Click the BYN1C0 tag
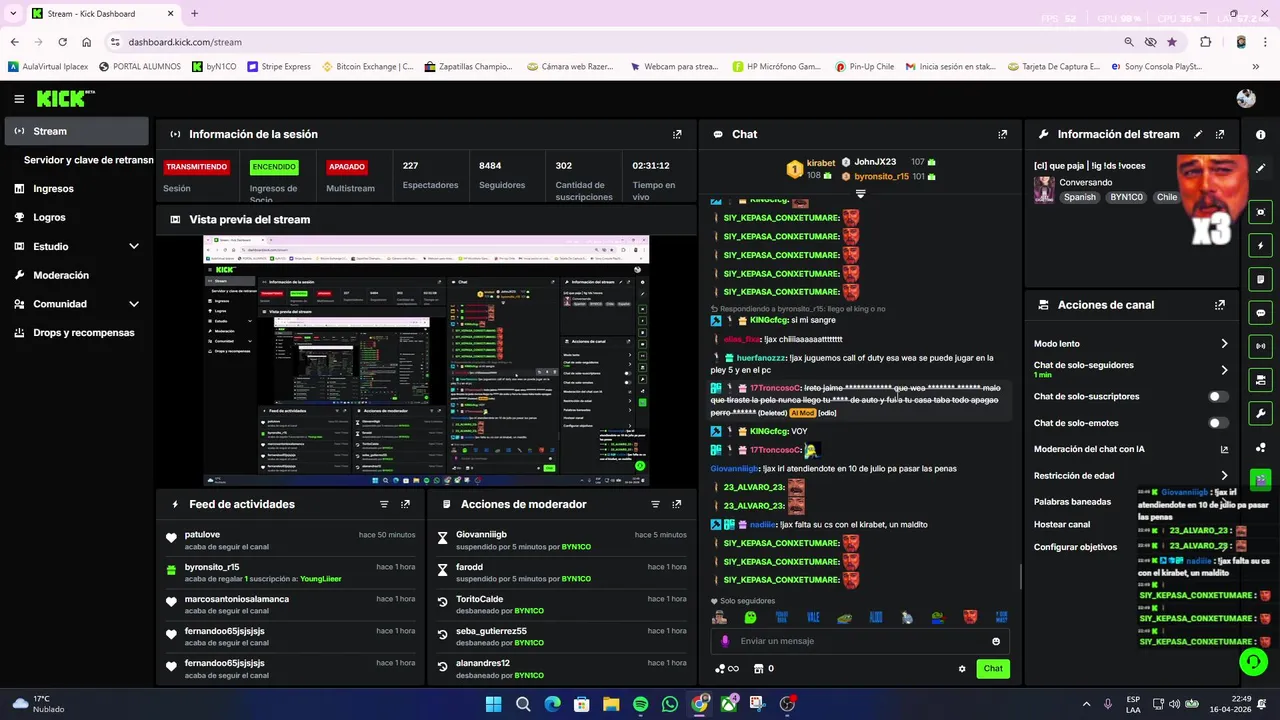1280x720 pixels. (1126, 198)
